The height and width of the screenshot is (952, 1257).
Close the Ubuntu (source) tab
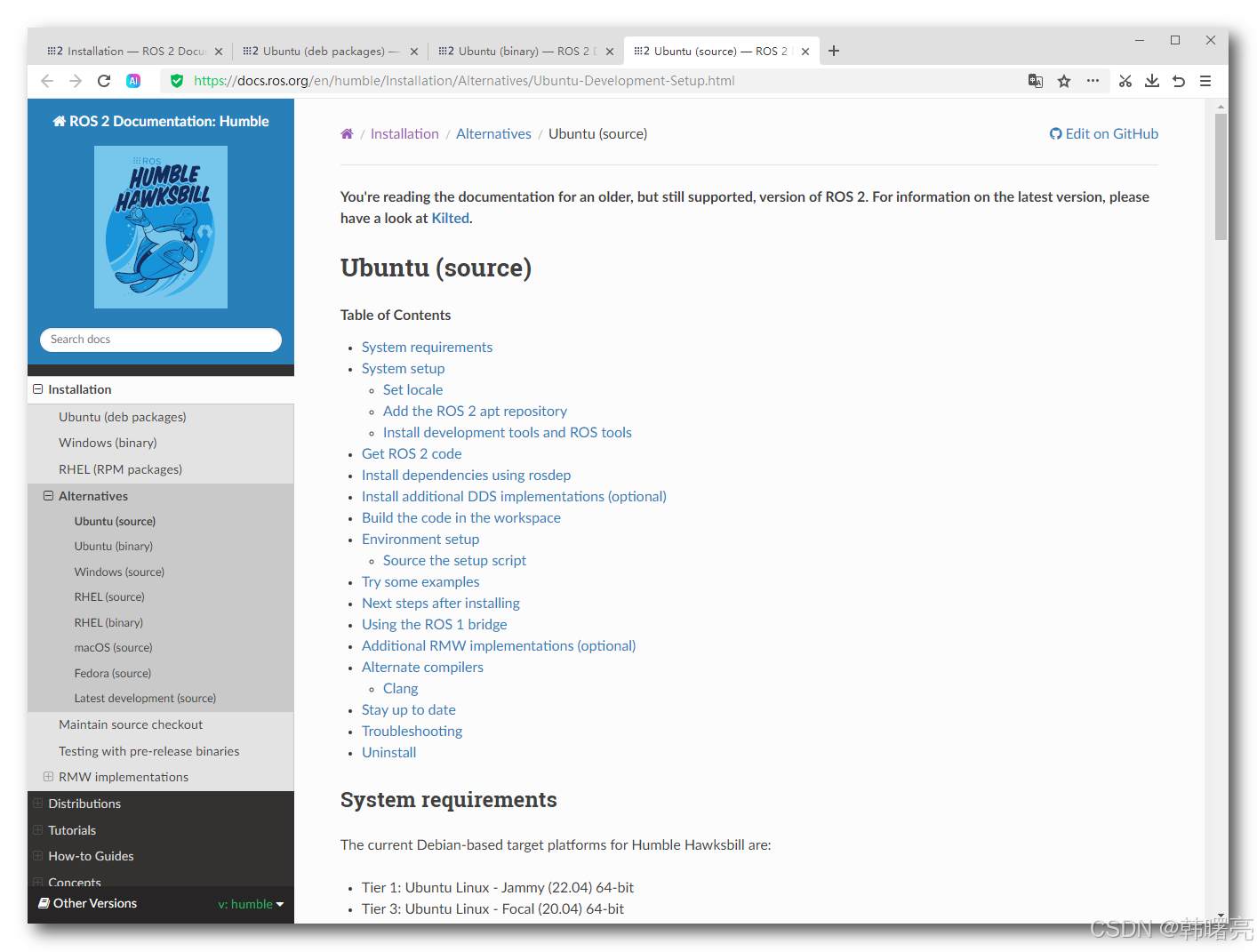tap(805, 52)
